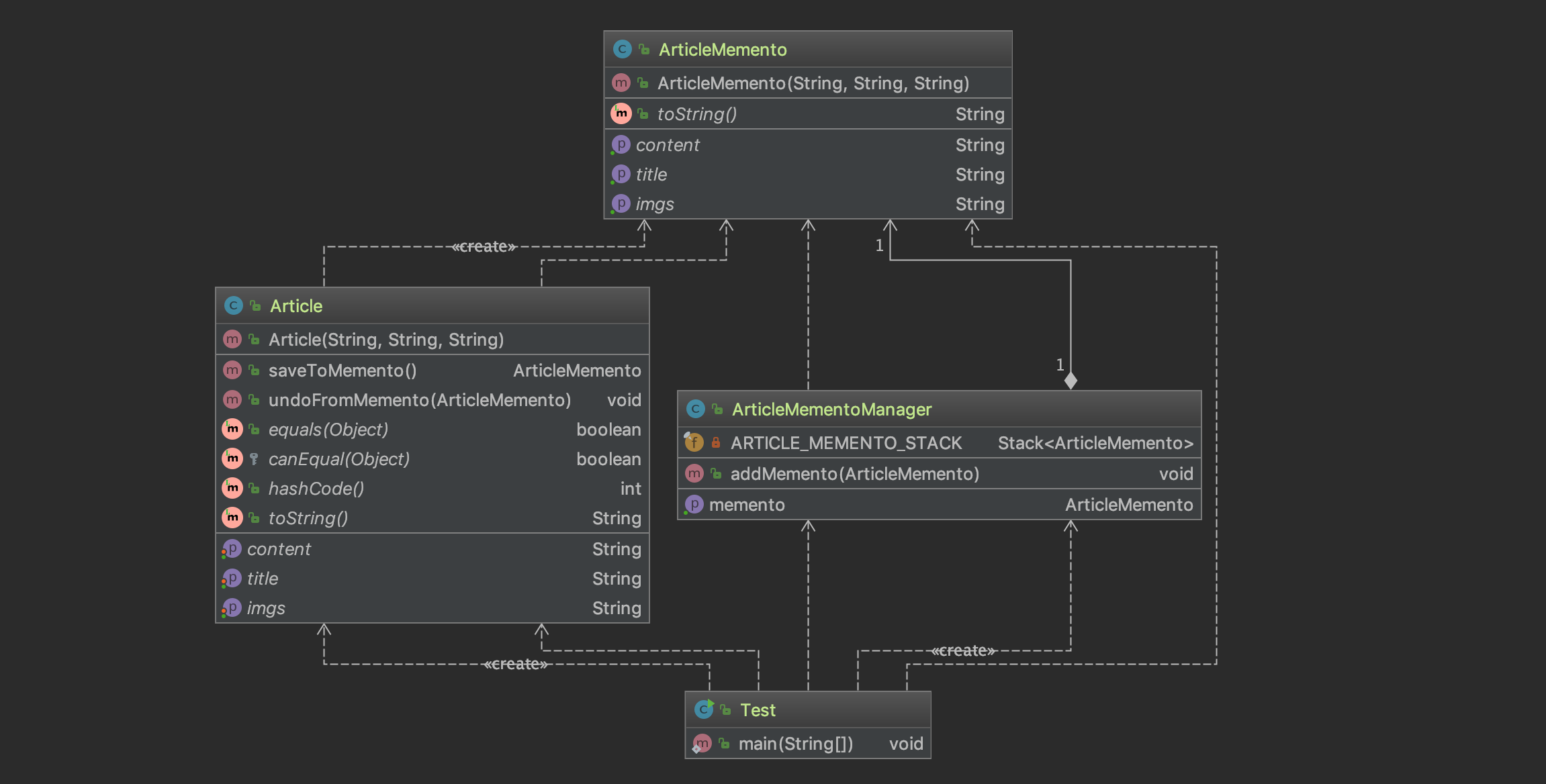The width and height of the screenshot is (1546, 784).
Task: Click the composition diamond above ArticleMementoManager
Action: 1071,381
